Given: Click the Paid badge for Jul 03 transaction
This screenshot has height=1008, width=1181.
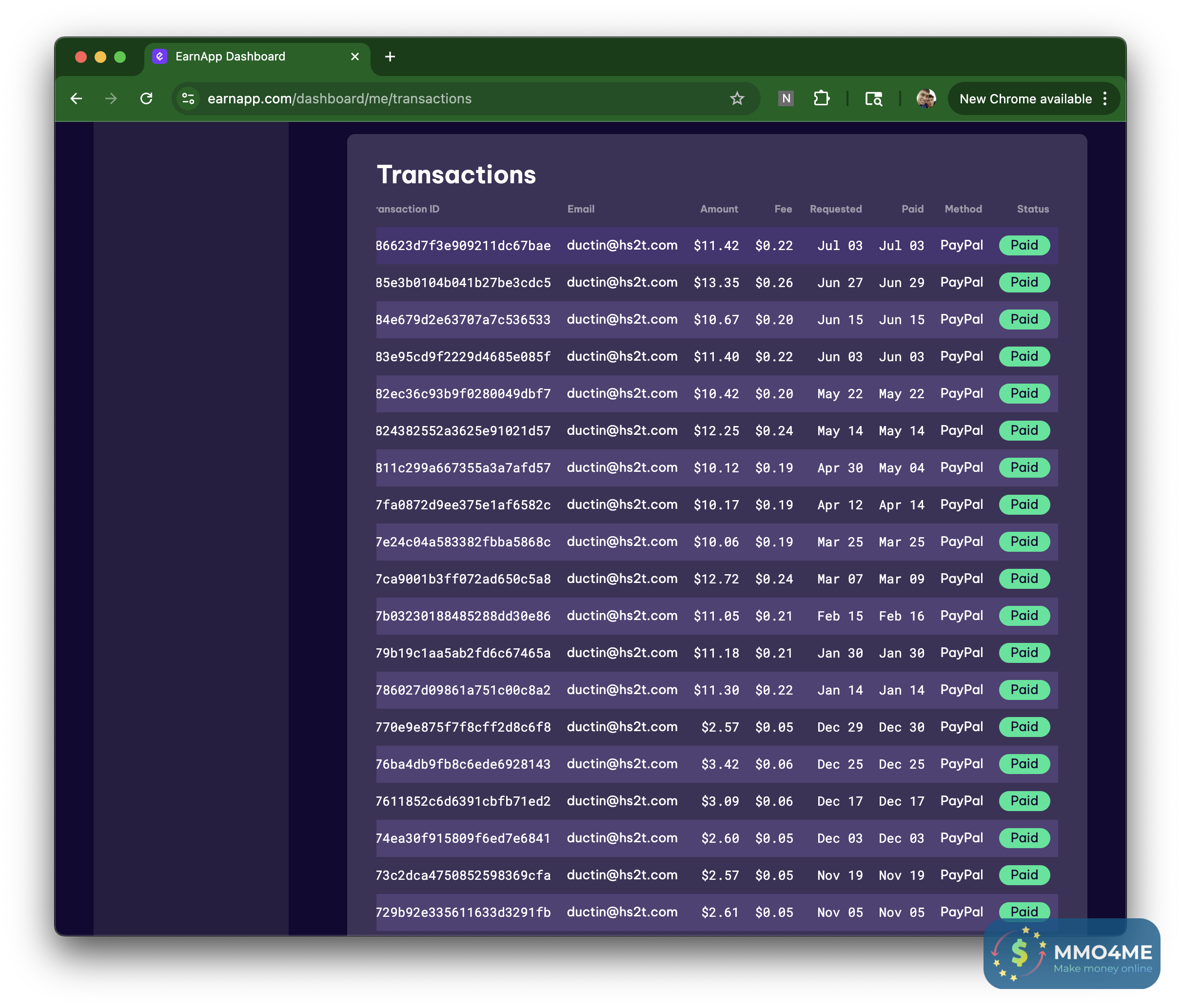Looking at the screenshot, I should pyautogui.click(x=1024, y=246).
